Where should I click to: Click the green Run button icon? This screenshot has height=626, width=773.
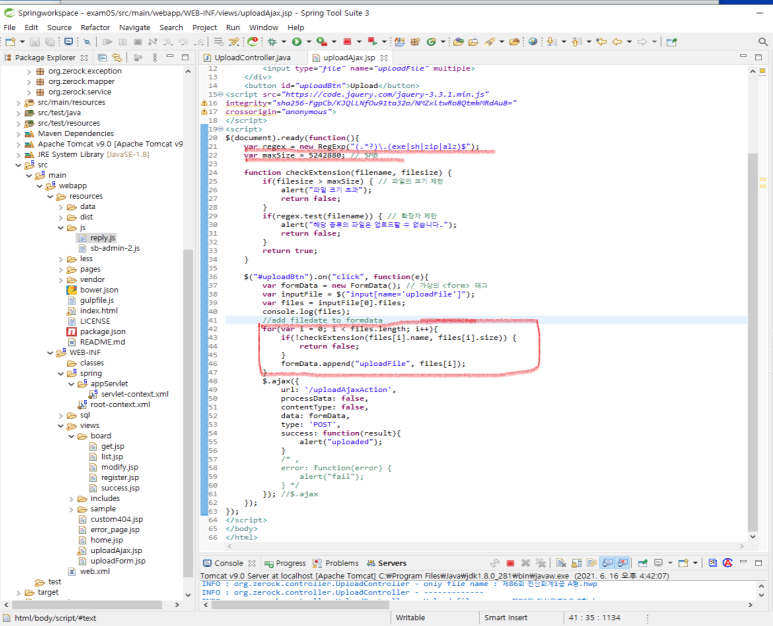[x=296, y=42]
